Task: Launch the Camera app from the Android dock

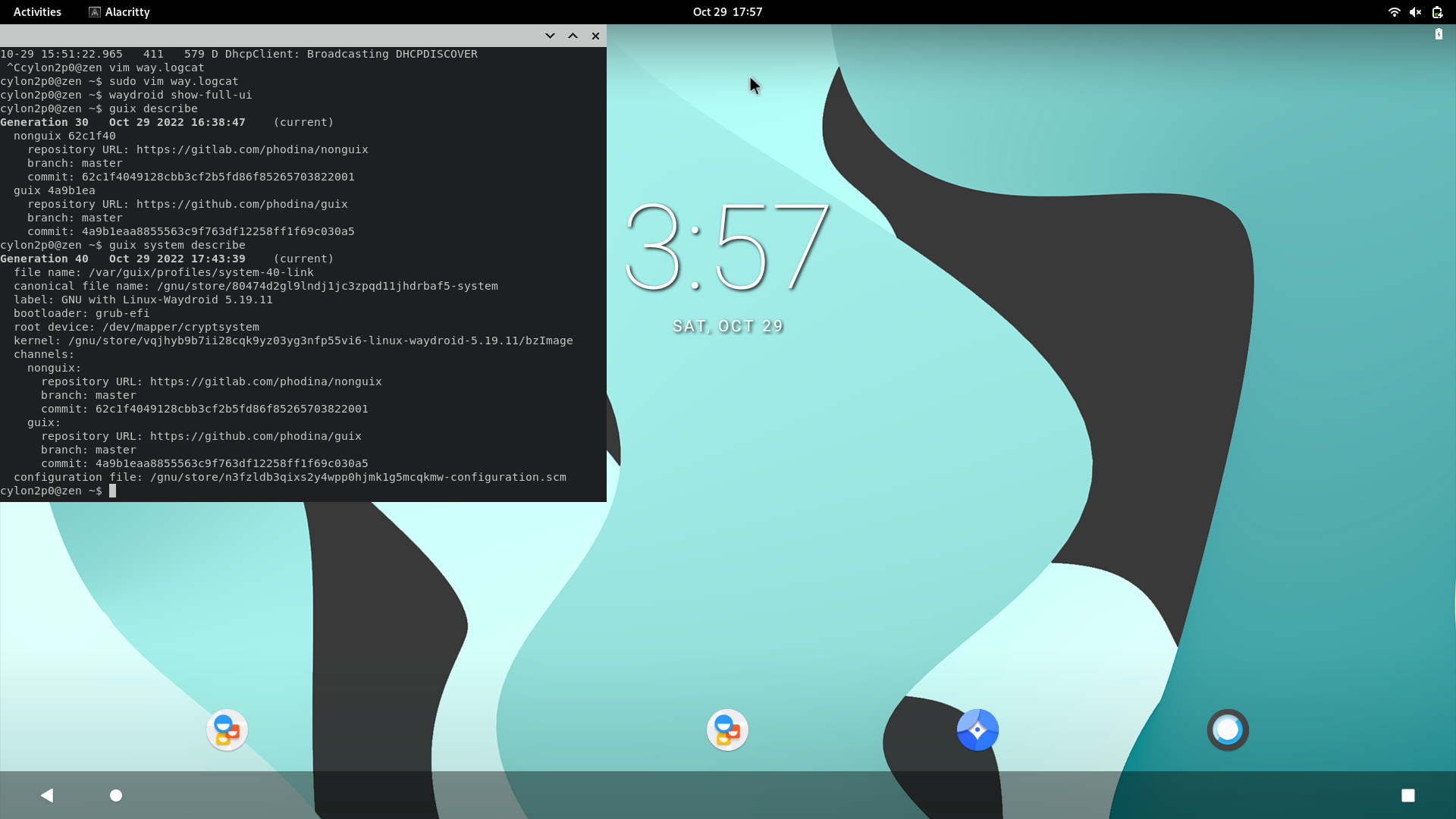Action: [977, 730]
